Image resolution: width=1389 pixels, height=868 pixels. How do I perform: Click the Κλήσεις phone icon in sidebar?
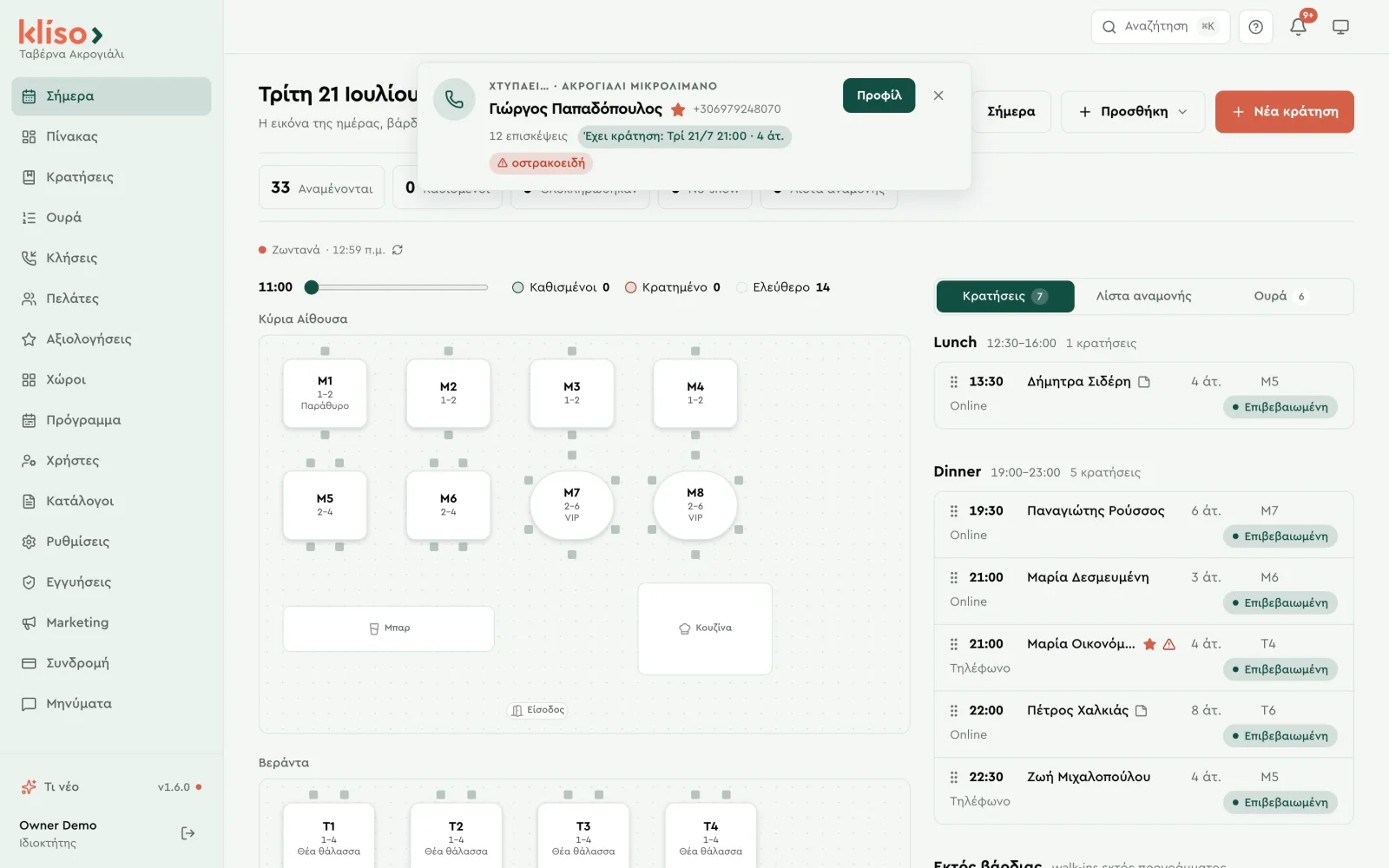[29, 258]
